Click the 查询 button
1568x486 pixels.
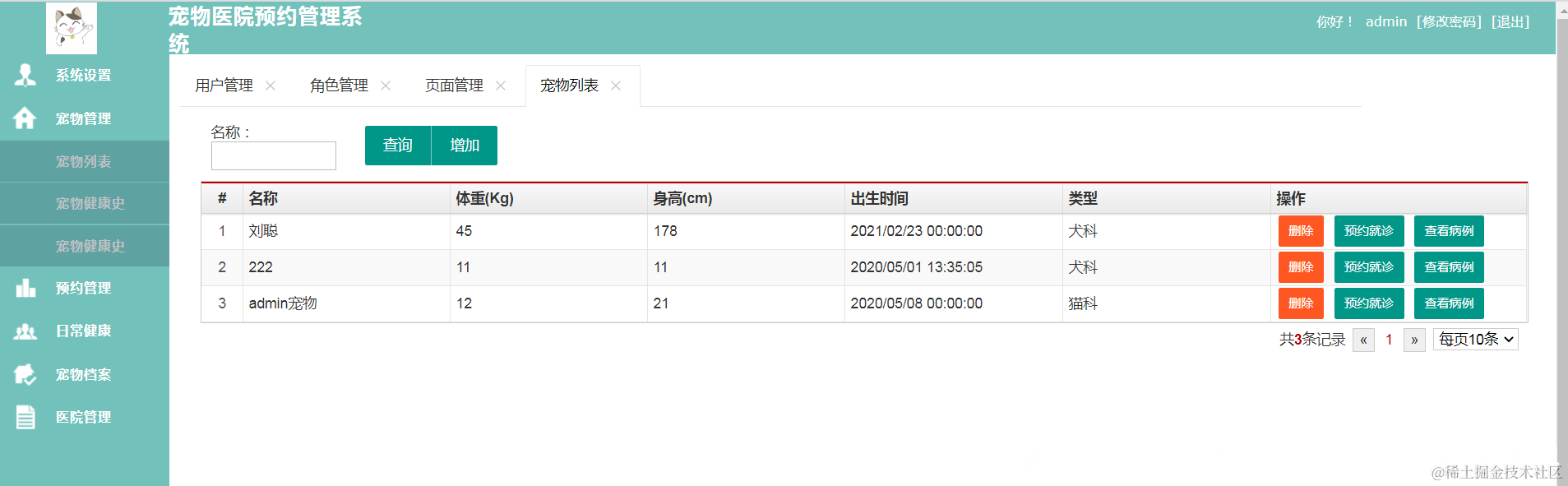(x=398, y=146)
